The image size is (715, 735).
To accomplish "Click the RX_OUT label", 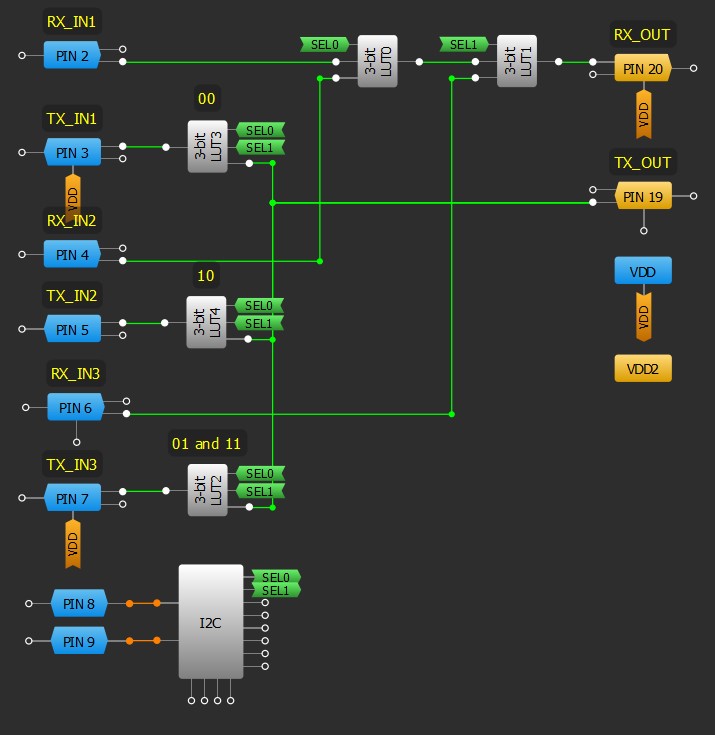I will 642,34.
